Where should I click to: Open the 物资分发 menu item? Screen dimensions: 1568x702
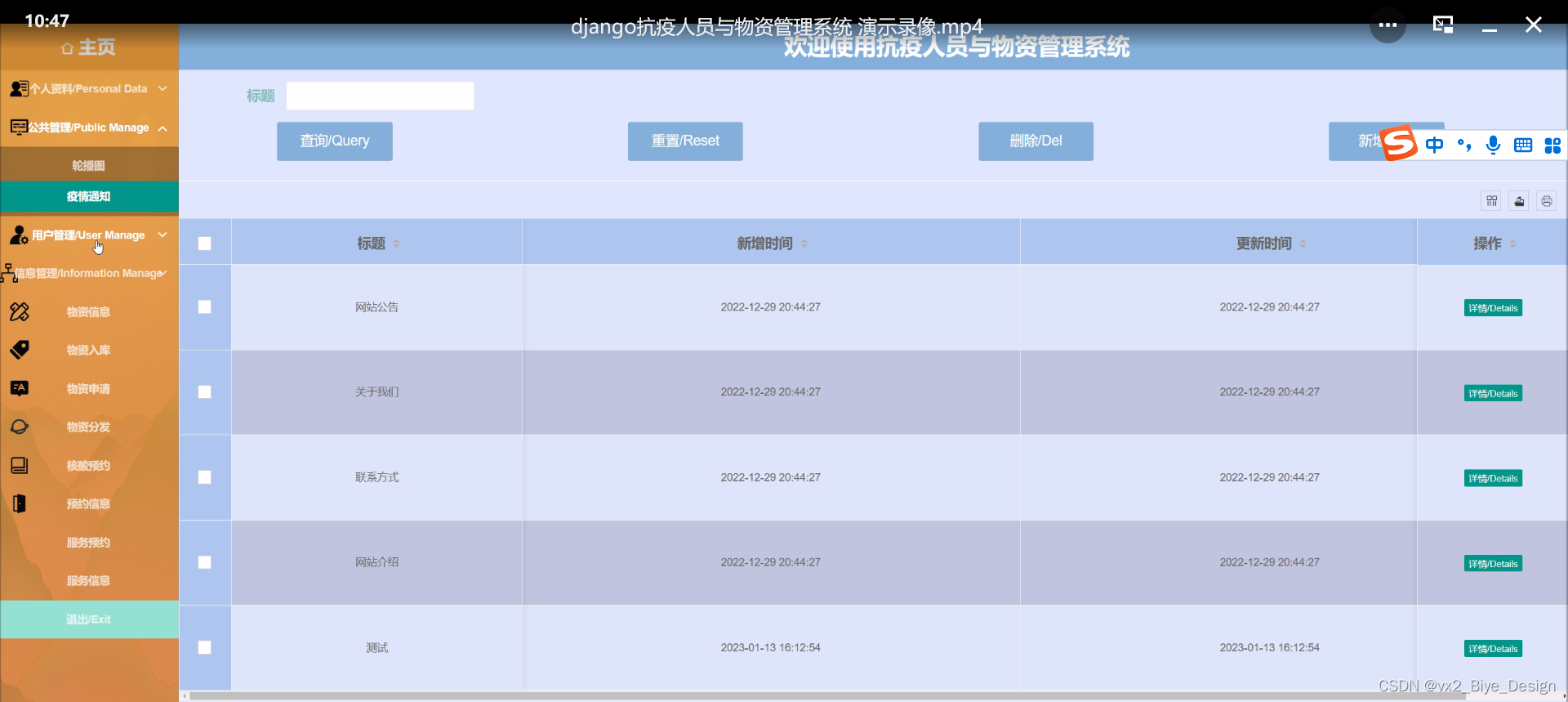point(88,427)
